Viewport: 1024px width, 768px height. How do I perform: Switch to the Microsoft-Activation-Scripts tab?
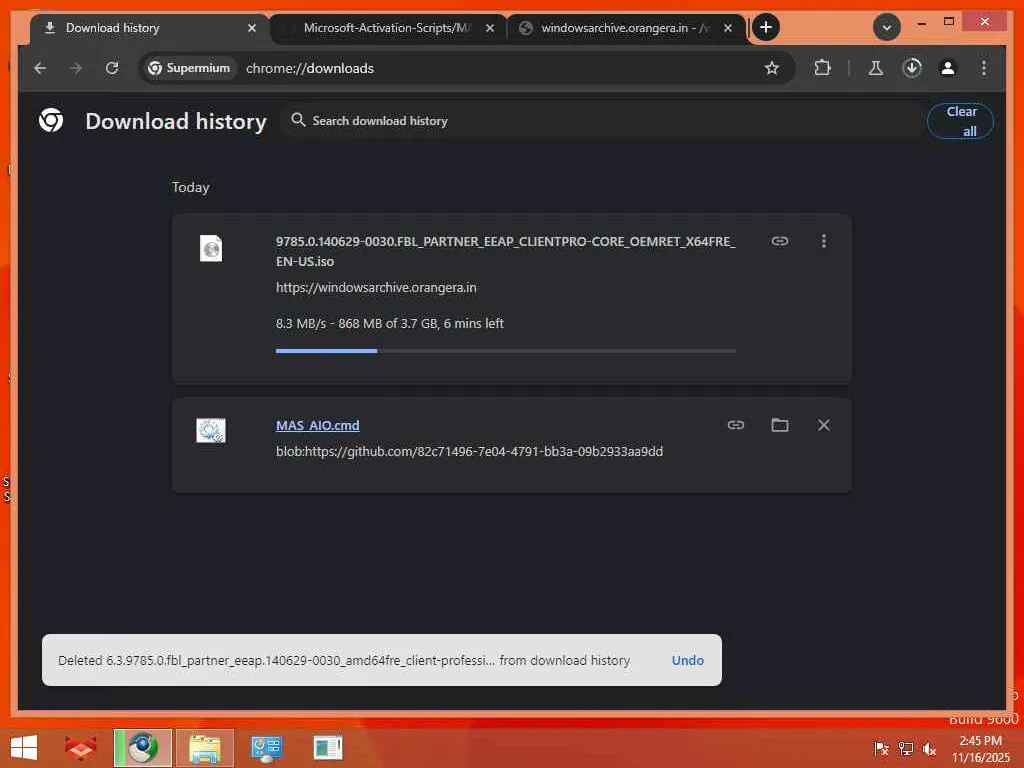pyautogui.click(x=387, y=28)
